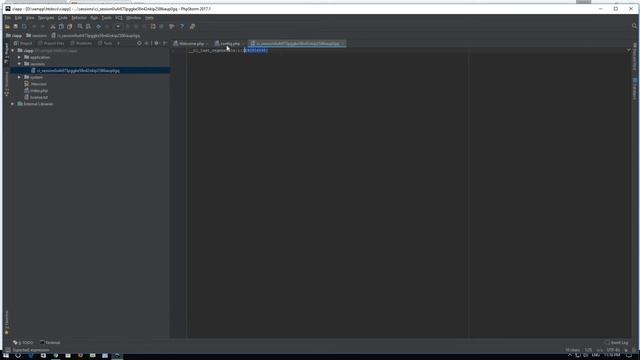The image size is (640, 360).
Task: Click the Replace toolbar icon
Action: pos(88,27)
